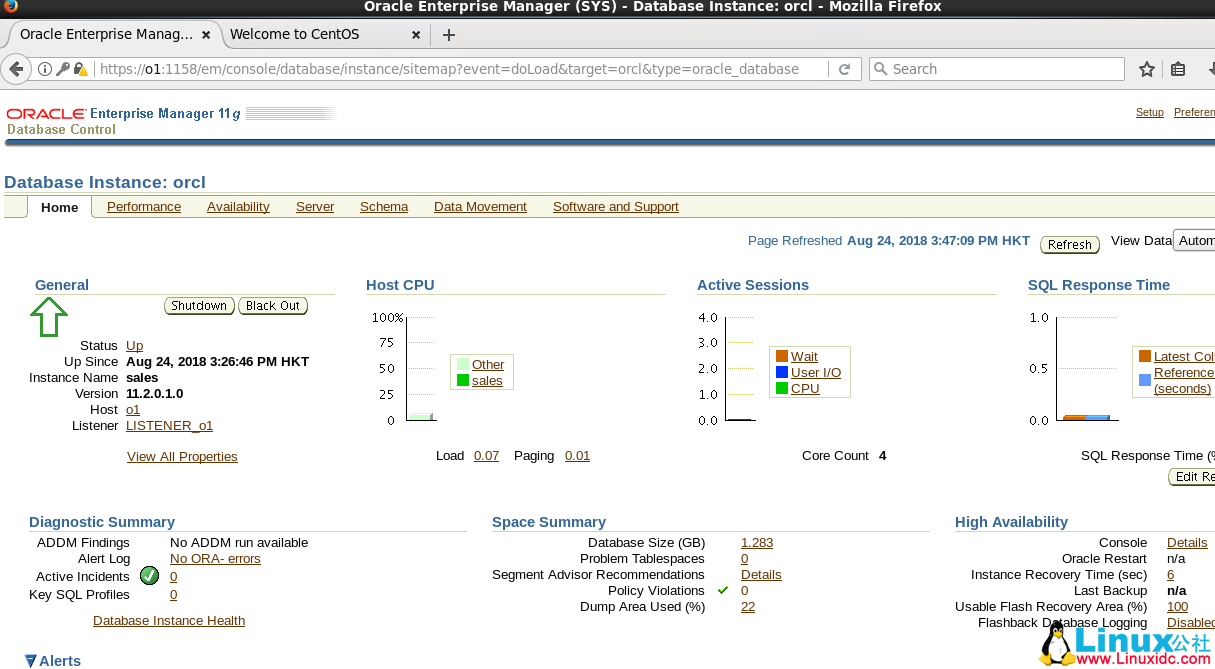The width and height of the screenshot is (1215, 669).
Task: Go back using the back arrow icon
Action: [17, 69]
